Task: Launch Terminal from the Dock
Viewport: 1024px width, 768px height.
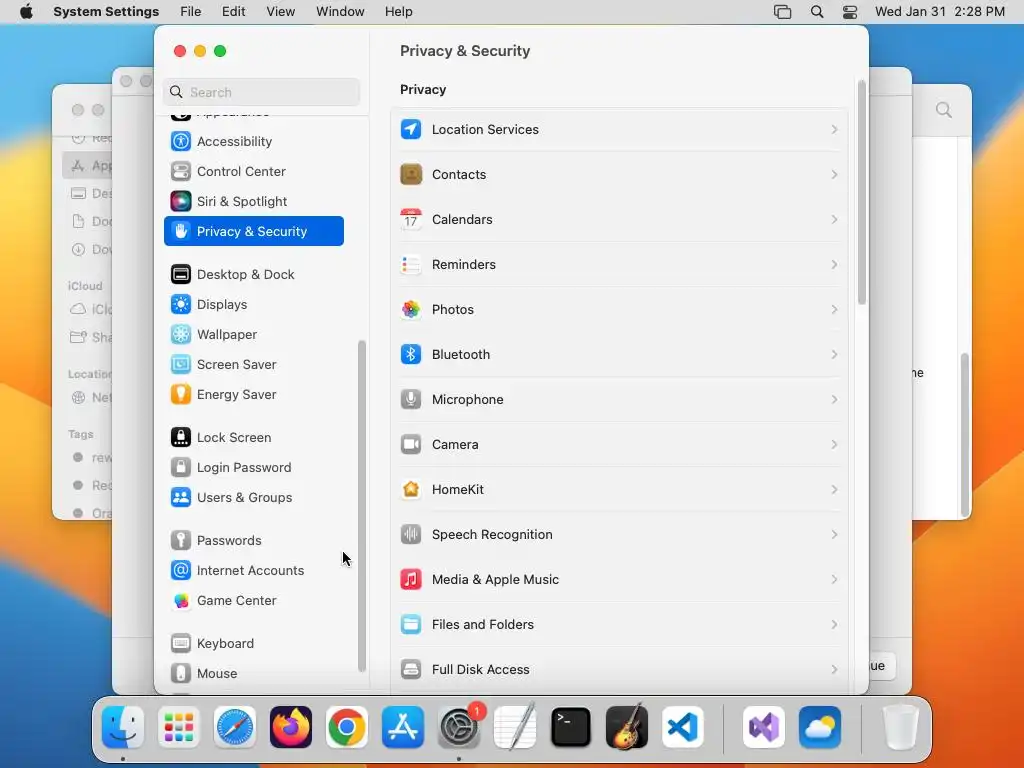Action: coord(571,727)
